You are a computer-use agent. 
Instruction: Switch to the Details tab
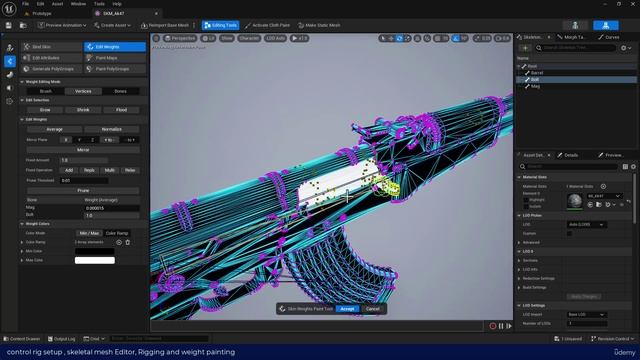tap(571, 156)
